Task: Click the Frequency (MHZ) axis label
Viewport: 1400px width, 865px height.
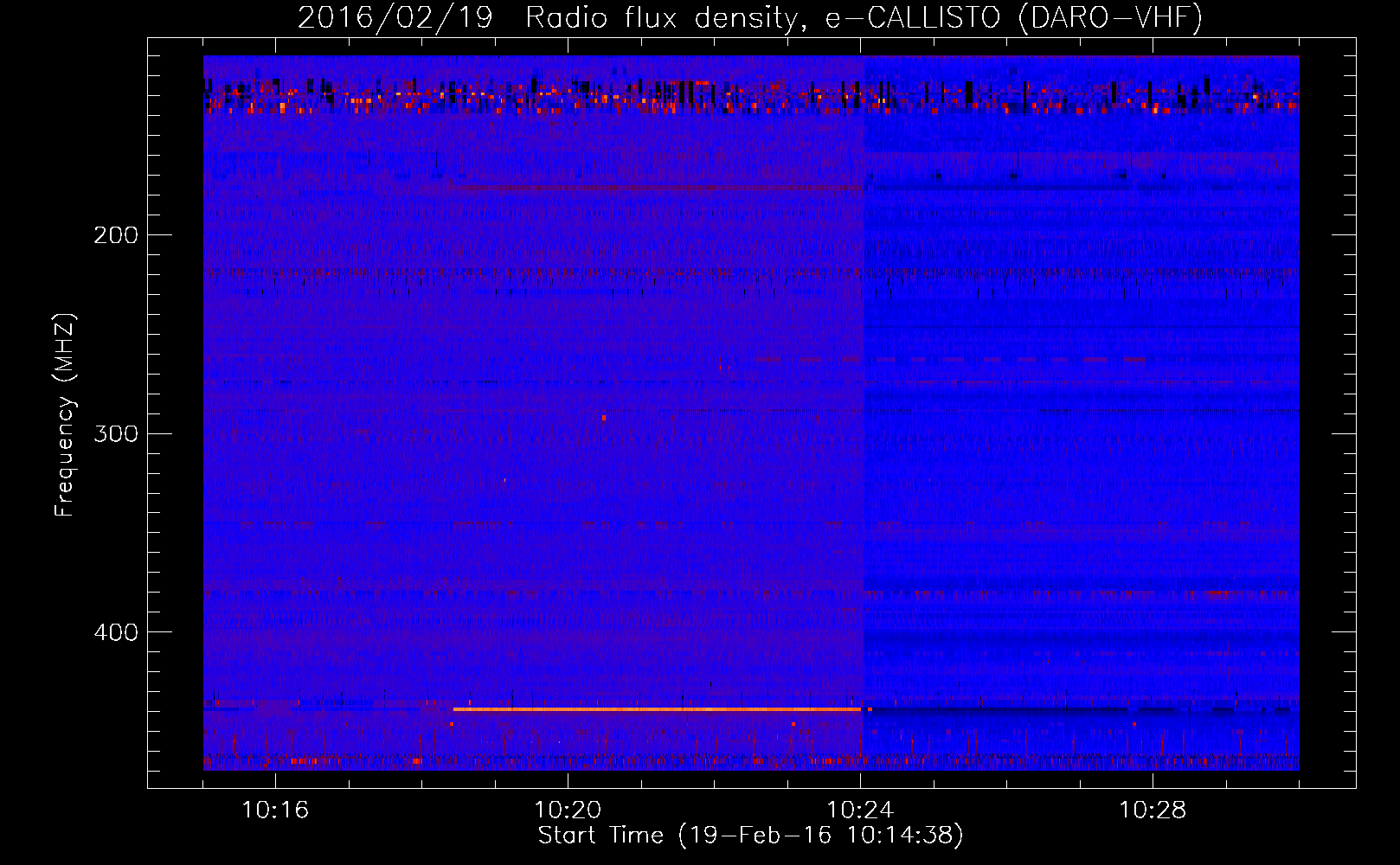Action: (x=65, y=415)
